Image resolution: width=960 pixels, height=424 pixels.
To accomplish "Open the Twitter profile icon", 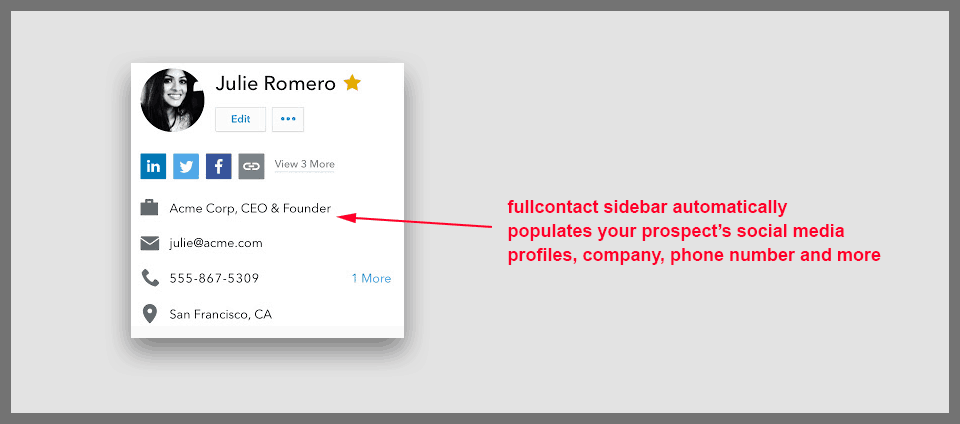I will pyautogui.click(x=186, y=166).
